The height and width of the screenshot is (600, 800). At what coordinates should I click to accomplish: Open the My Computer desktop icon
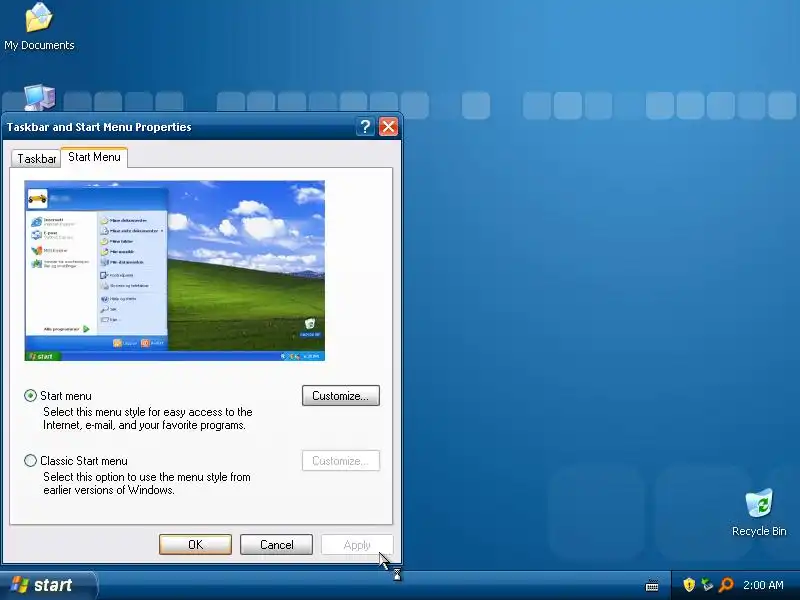coord(40,97)
